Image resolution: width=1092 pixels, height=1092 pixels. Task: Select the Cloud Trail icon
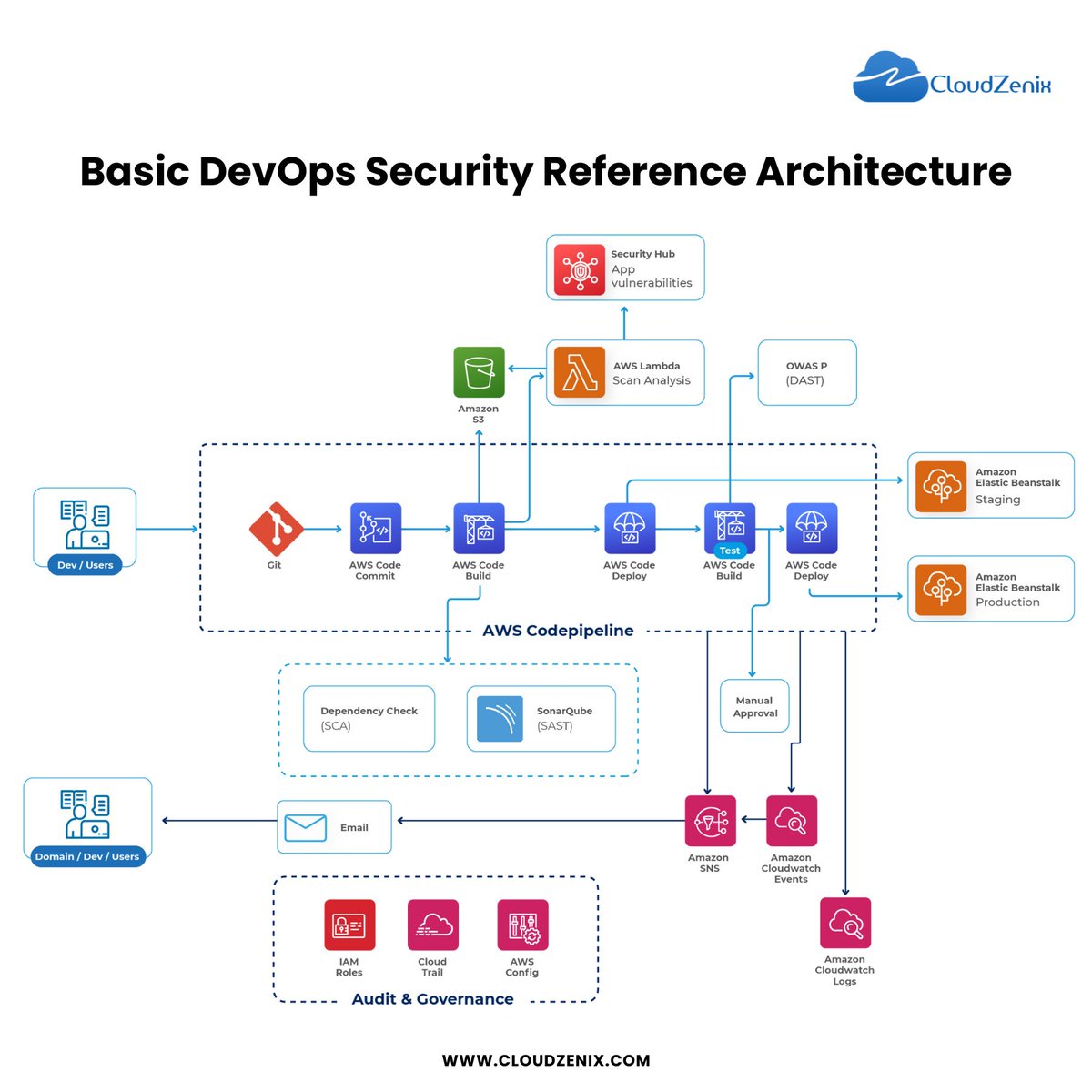[x=433, y=925]
